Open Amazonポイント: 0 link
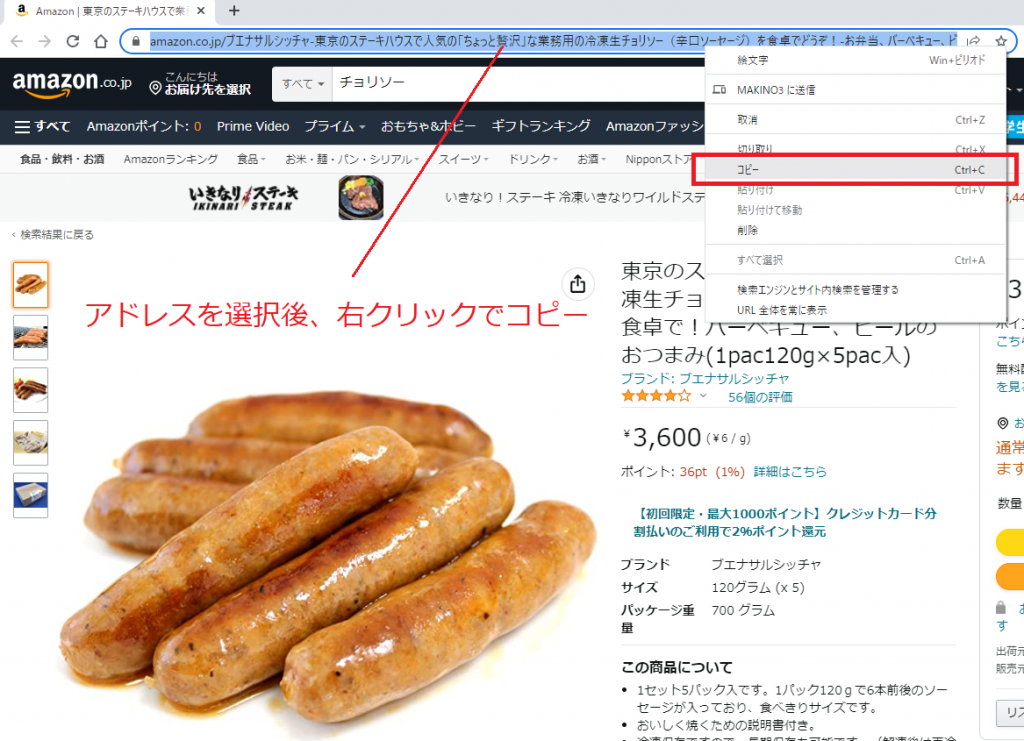 (144, 126)
